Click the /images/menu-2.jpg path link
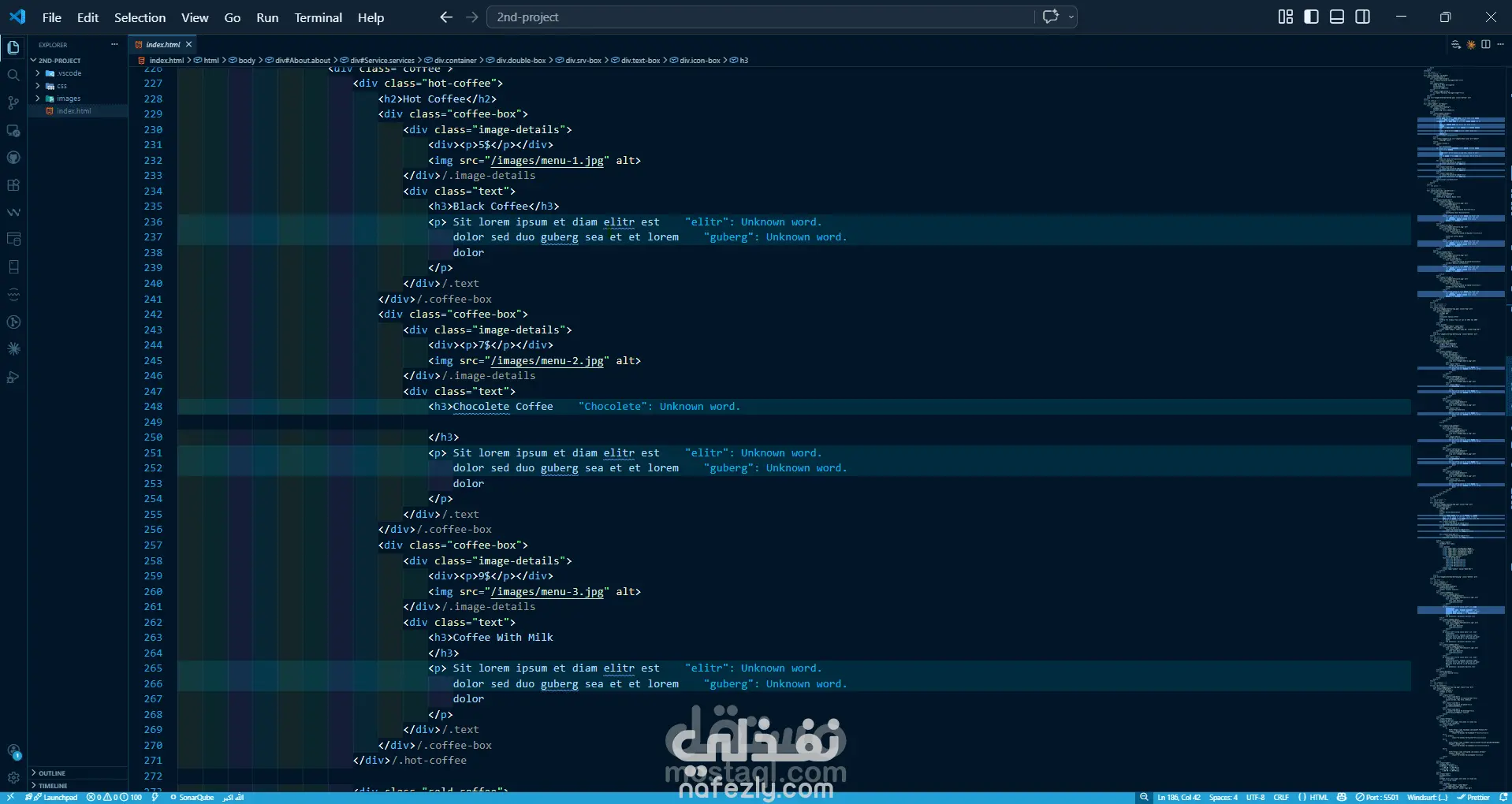 click(x=547, y=361)
